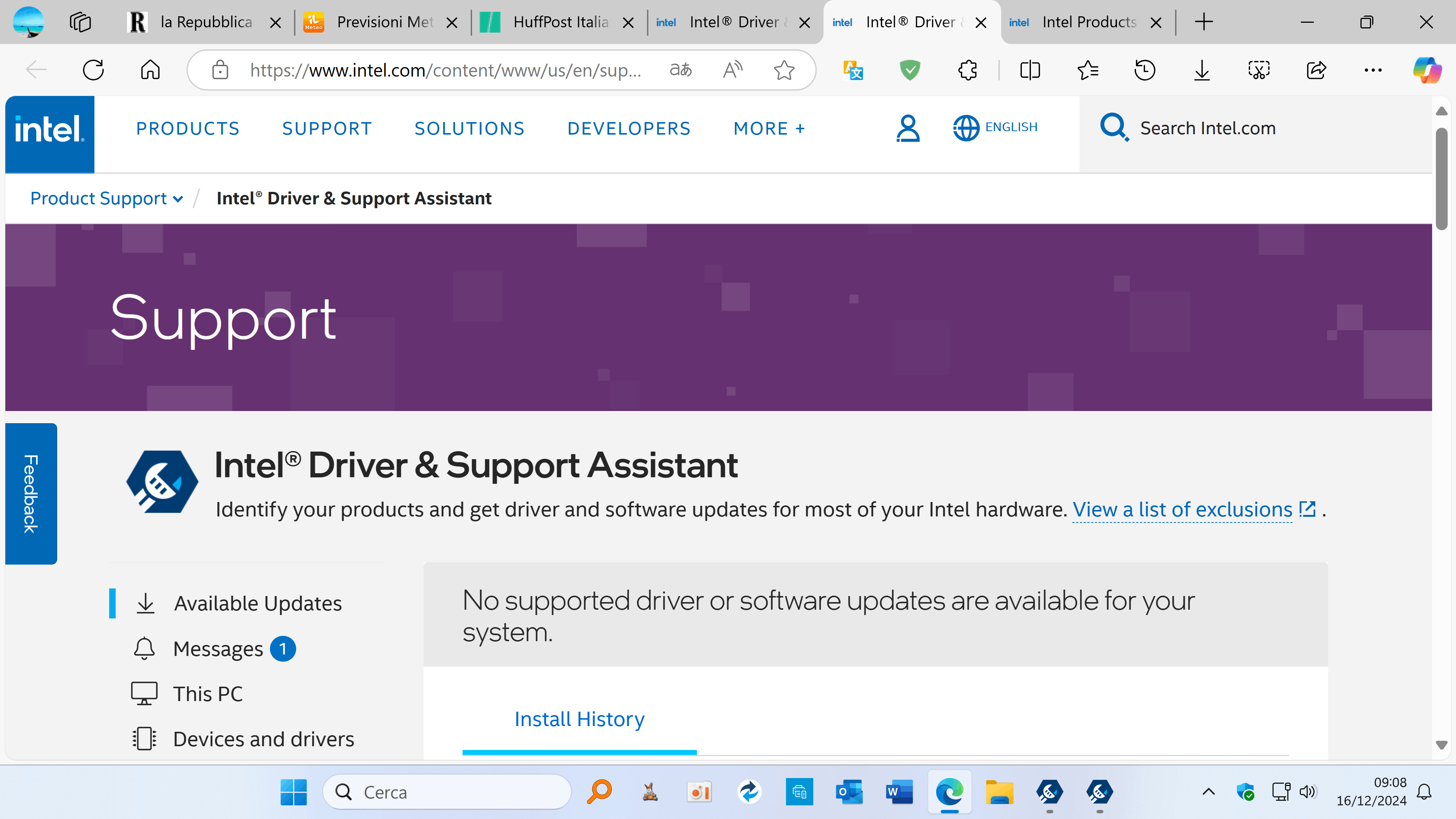This screenshot has width=1456, height=819.
Task: Go to browser home page icon
Action: click(x=151, y=70)
